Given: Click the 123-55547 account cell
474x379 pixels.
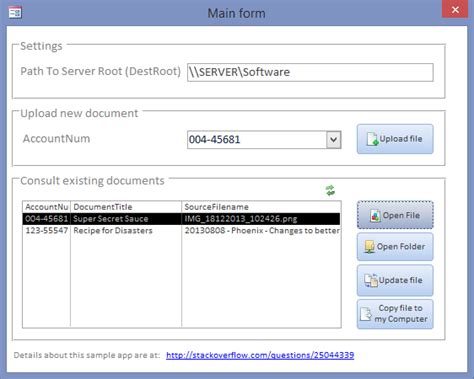Looking at the screenshot, I should tap(47, 231).
